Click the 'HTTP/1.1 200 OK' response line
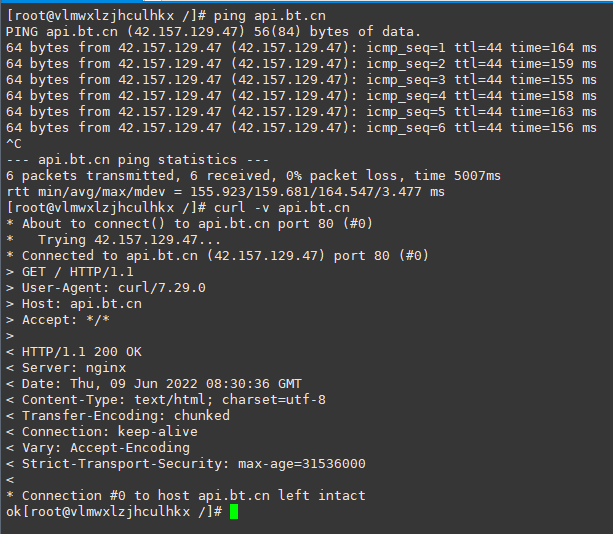 coord(81,352)
